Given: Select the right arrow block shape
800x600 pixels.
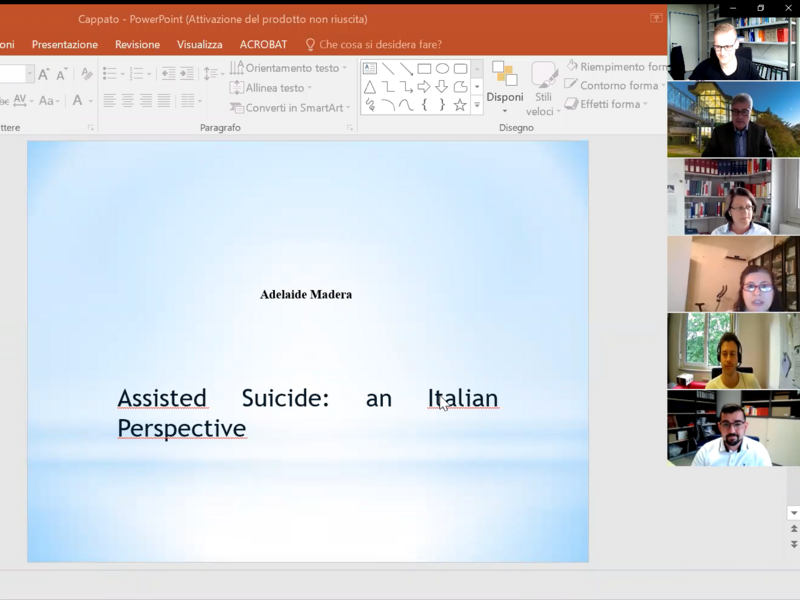Looking at the screenshot, I should [424, 87].
